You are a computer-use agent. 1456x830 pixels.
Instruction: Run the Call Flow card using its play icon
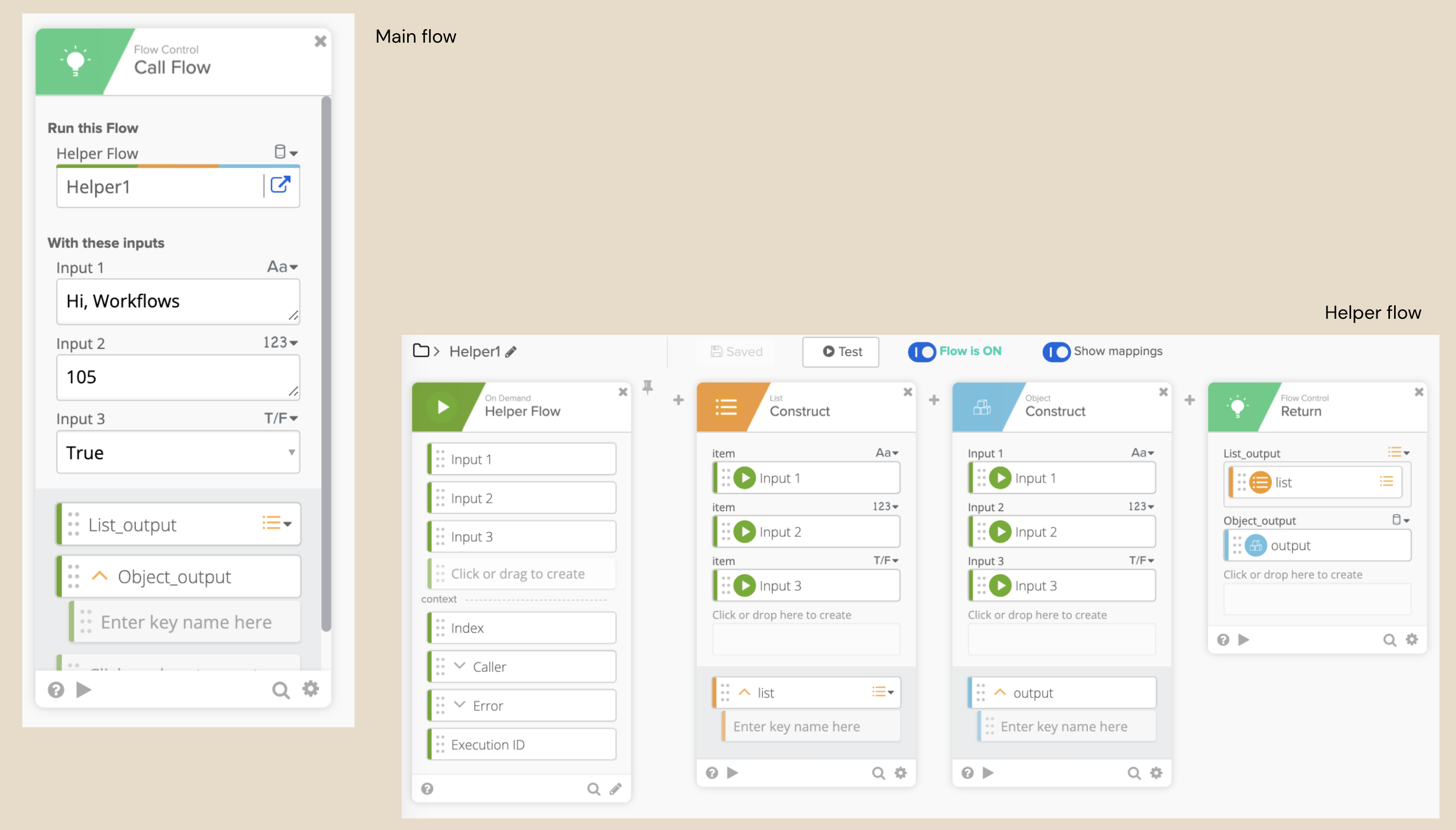click(x=84, y=689)
